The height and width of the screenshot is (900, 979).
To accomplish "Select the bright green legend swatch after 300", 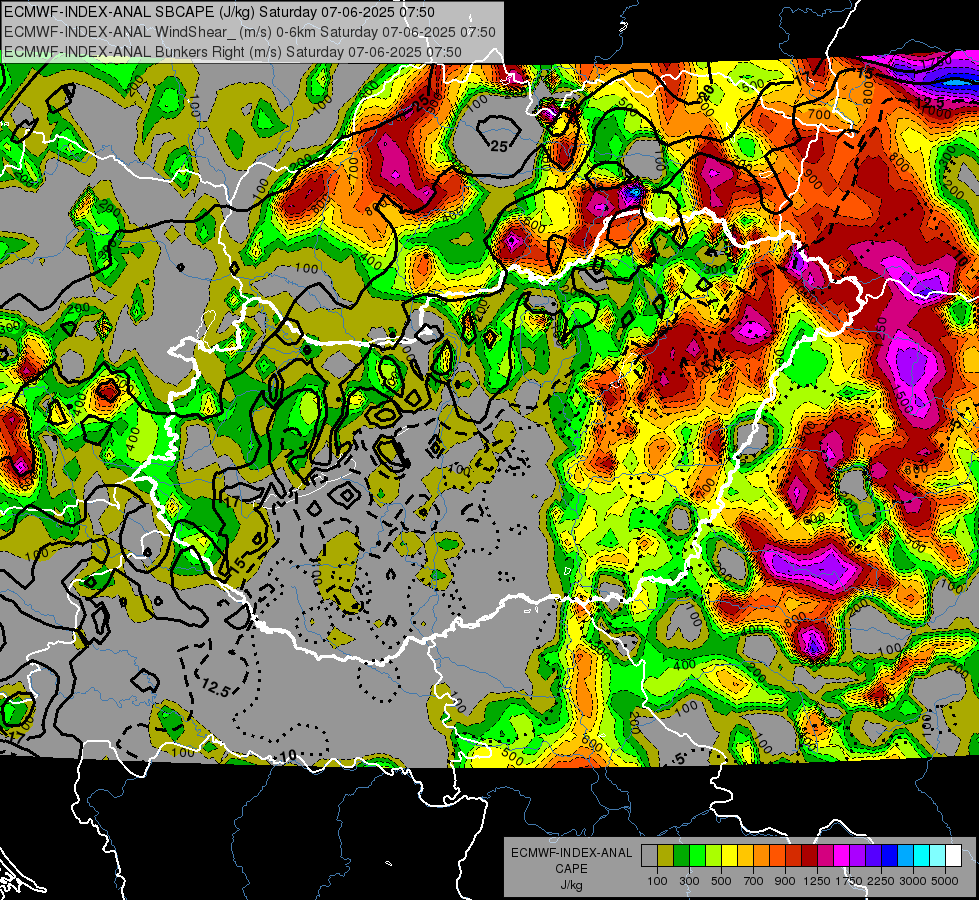I will pyautogui.click(x=697, y=856).
